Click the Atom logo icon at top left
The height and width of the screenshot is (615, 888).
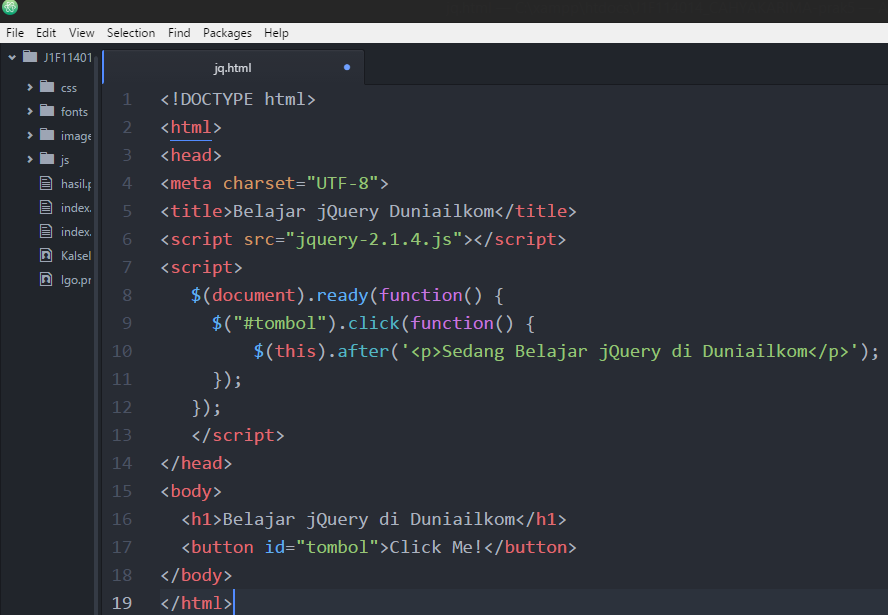10,9
